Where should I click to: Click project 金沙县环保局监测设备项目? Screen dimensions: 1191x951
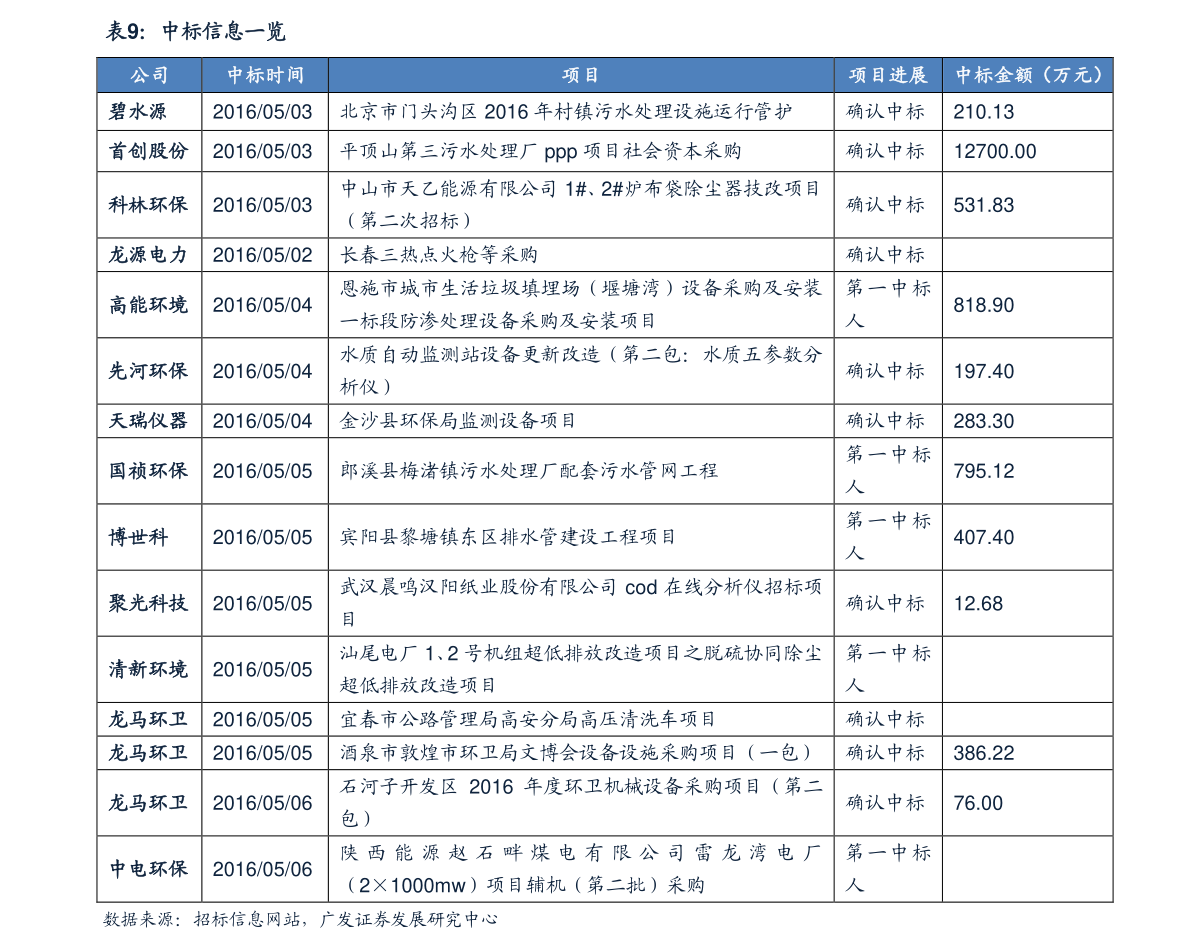pos(458,421)
